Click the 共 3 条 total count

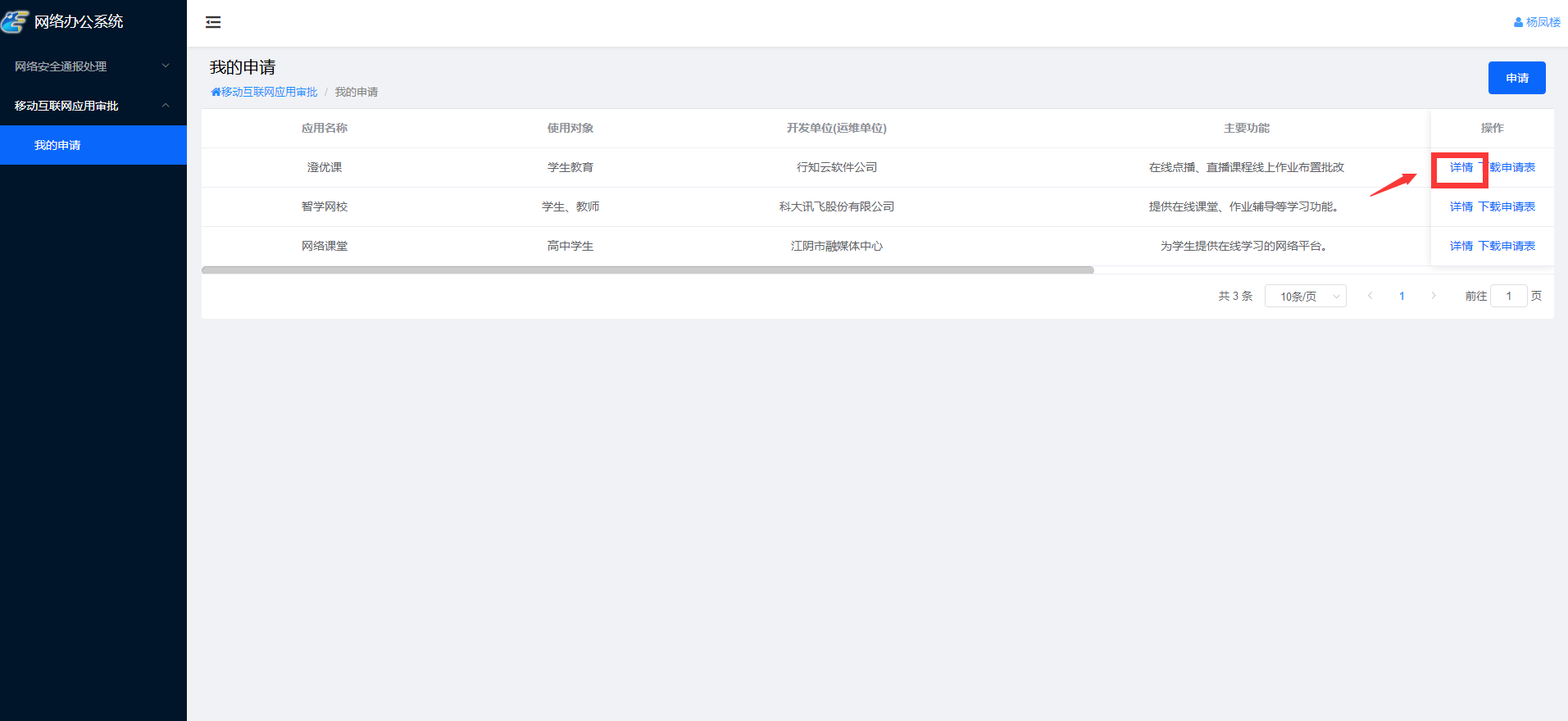click(x=1235, y=296)
